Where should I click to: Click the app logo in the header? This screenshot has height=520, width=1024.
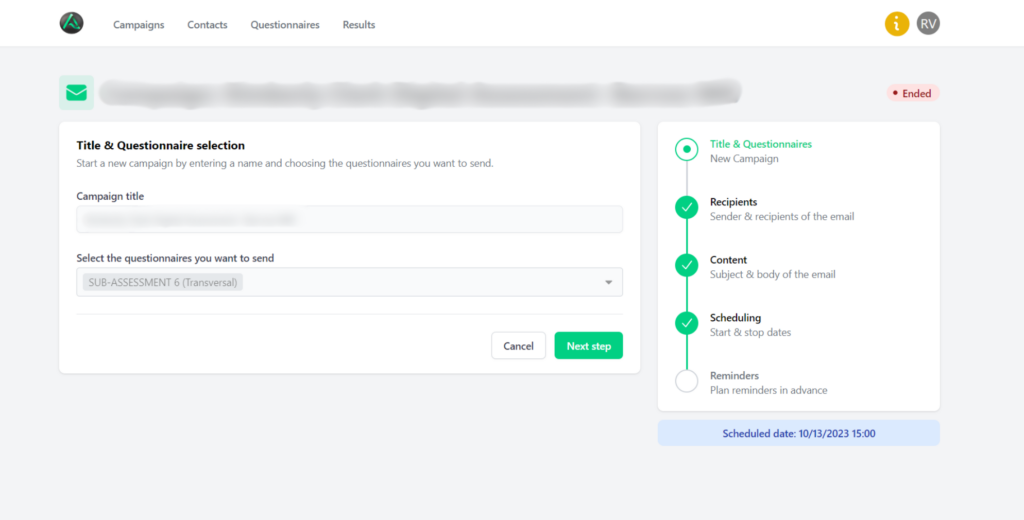pyautogui.click(x=71, y=24)
